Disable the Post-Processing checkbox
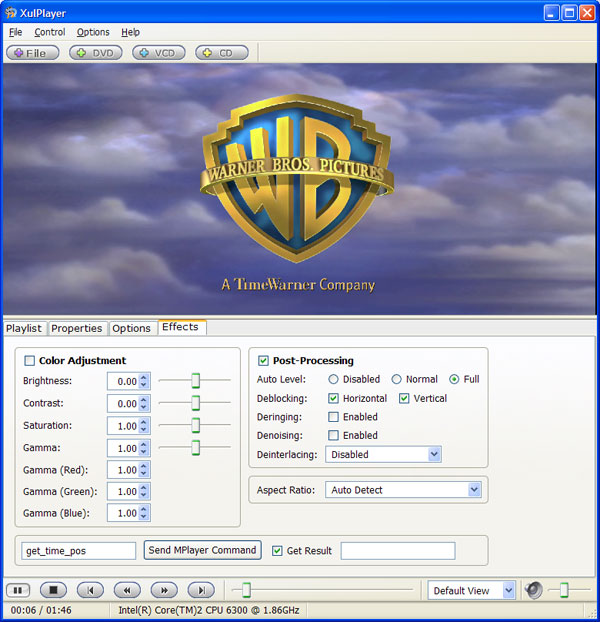 pos(263,361)
